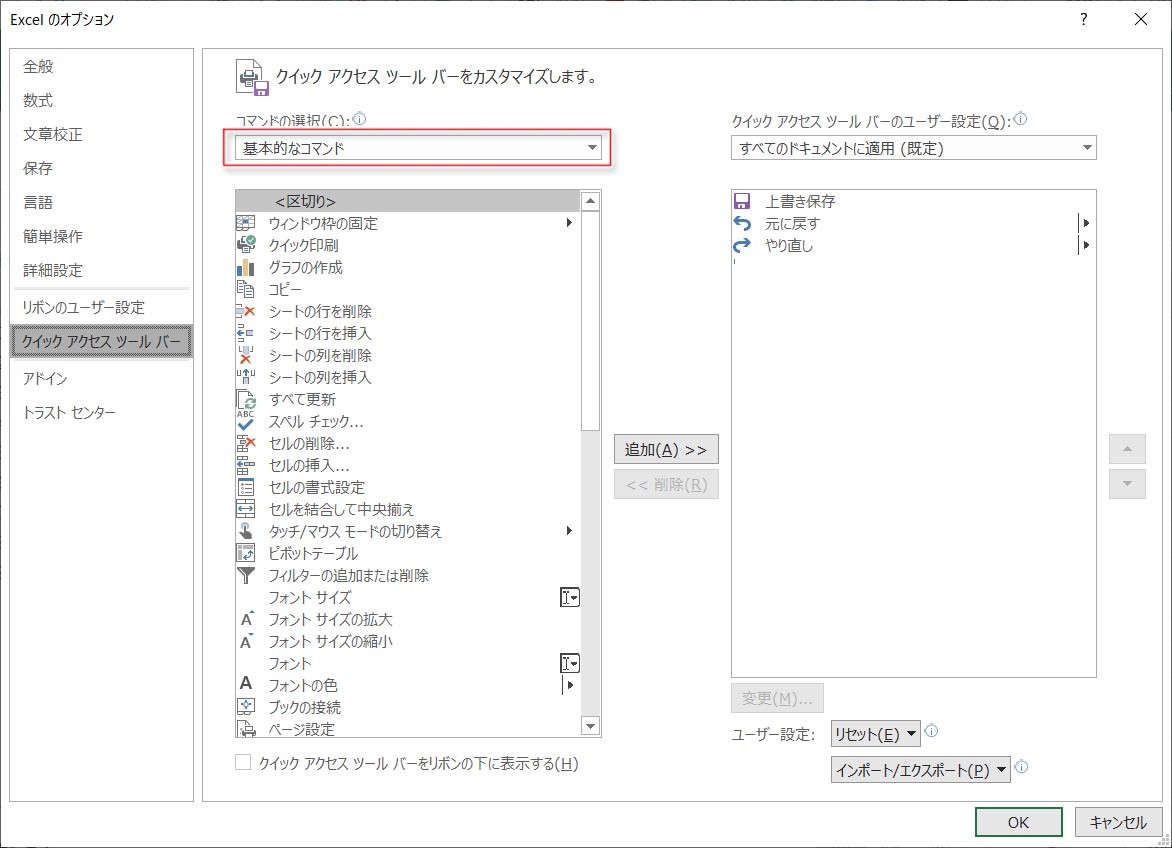Choose the ブックの接続 icon
1172x848 pixels.
coord(245,707)
